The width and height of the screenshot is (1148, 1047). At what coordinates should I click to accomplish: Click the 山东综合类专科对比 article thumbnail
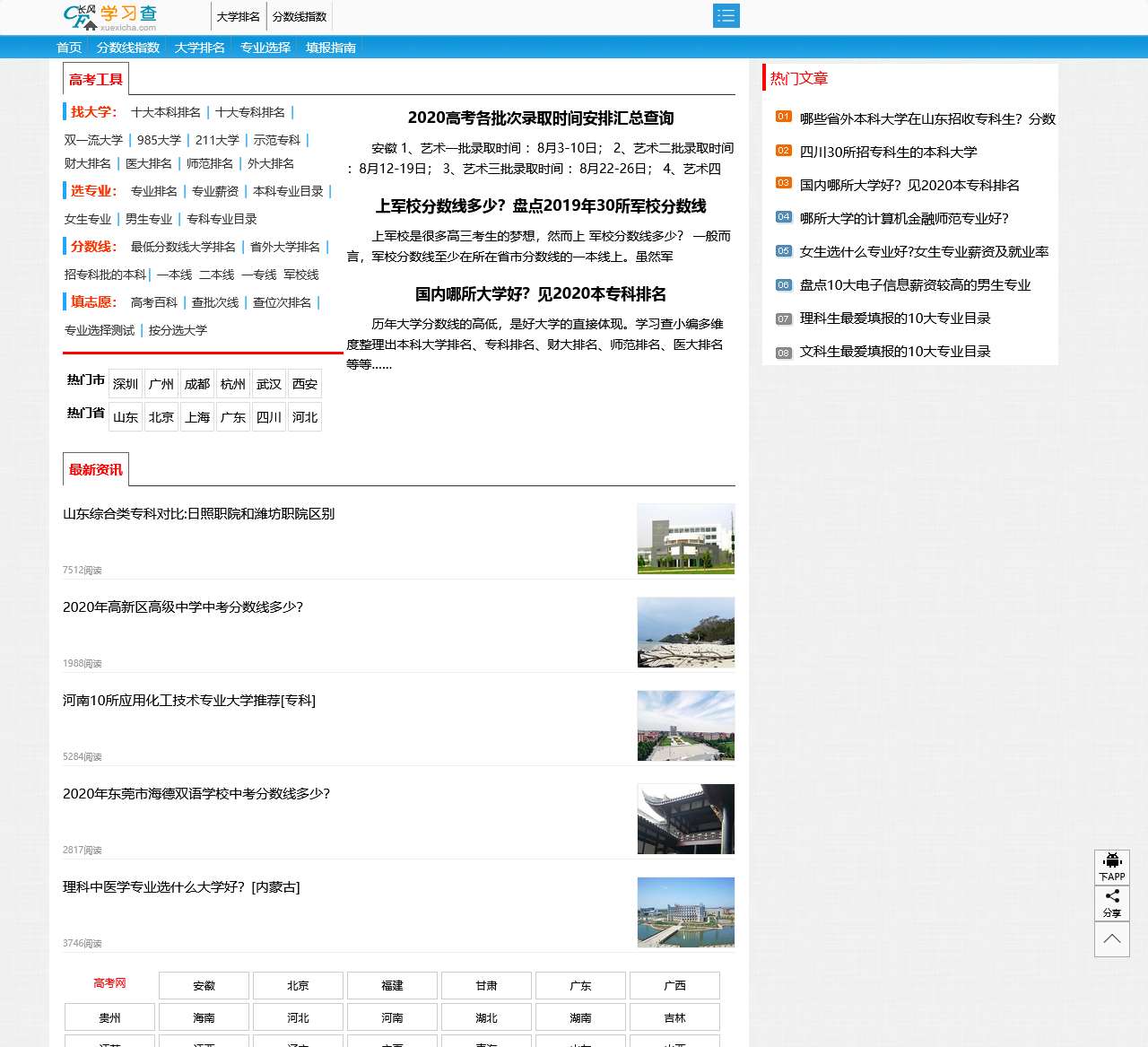(685, 539)
